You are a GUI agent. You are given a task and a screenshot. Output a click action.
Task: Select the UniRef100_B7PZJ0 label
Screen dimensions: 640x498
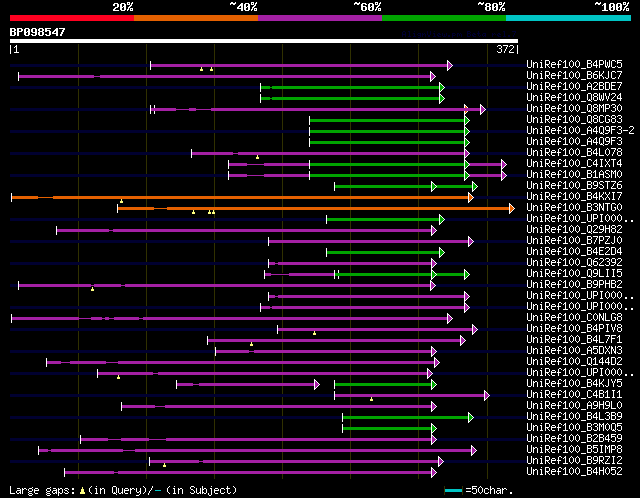tap(574, 240)
